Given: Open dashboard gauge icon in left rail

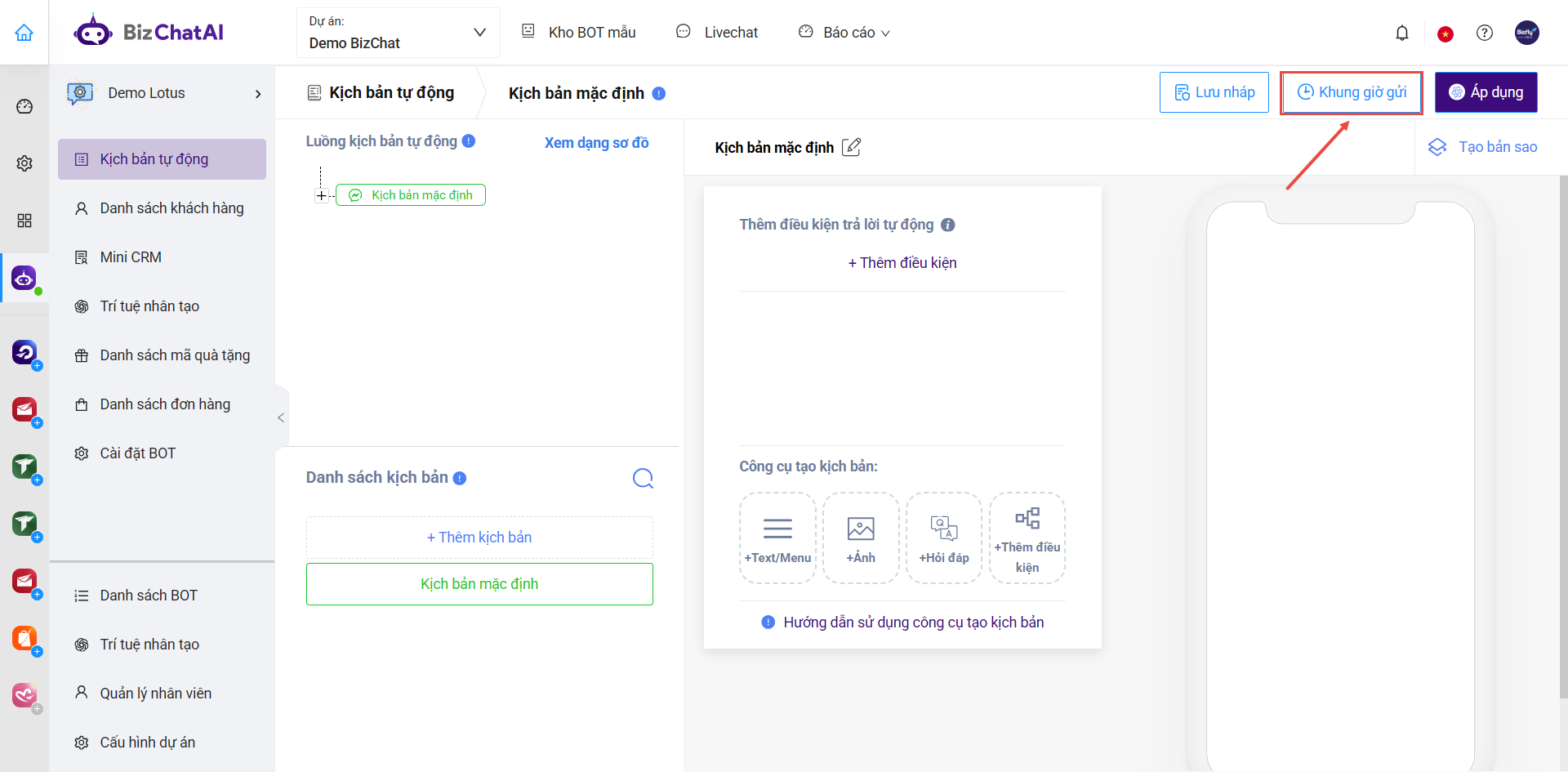Looking at the screenshot, I should 24,106.
